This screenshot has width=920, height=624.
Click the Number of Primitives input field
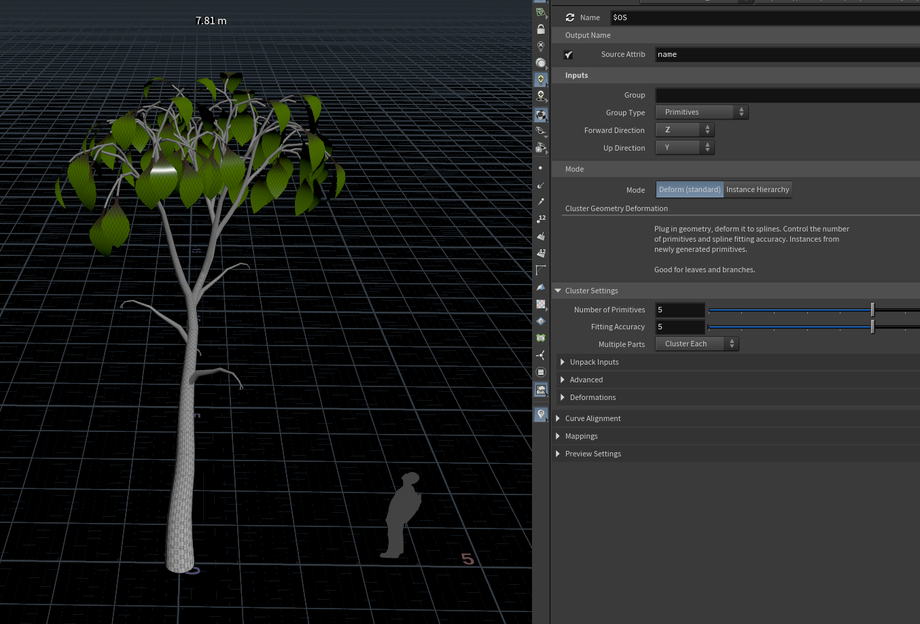coord(680,310)
